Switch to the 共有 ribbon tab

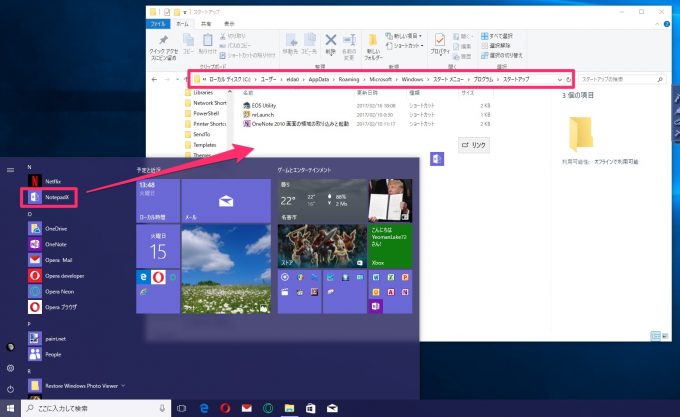click(206, 24)
